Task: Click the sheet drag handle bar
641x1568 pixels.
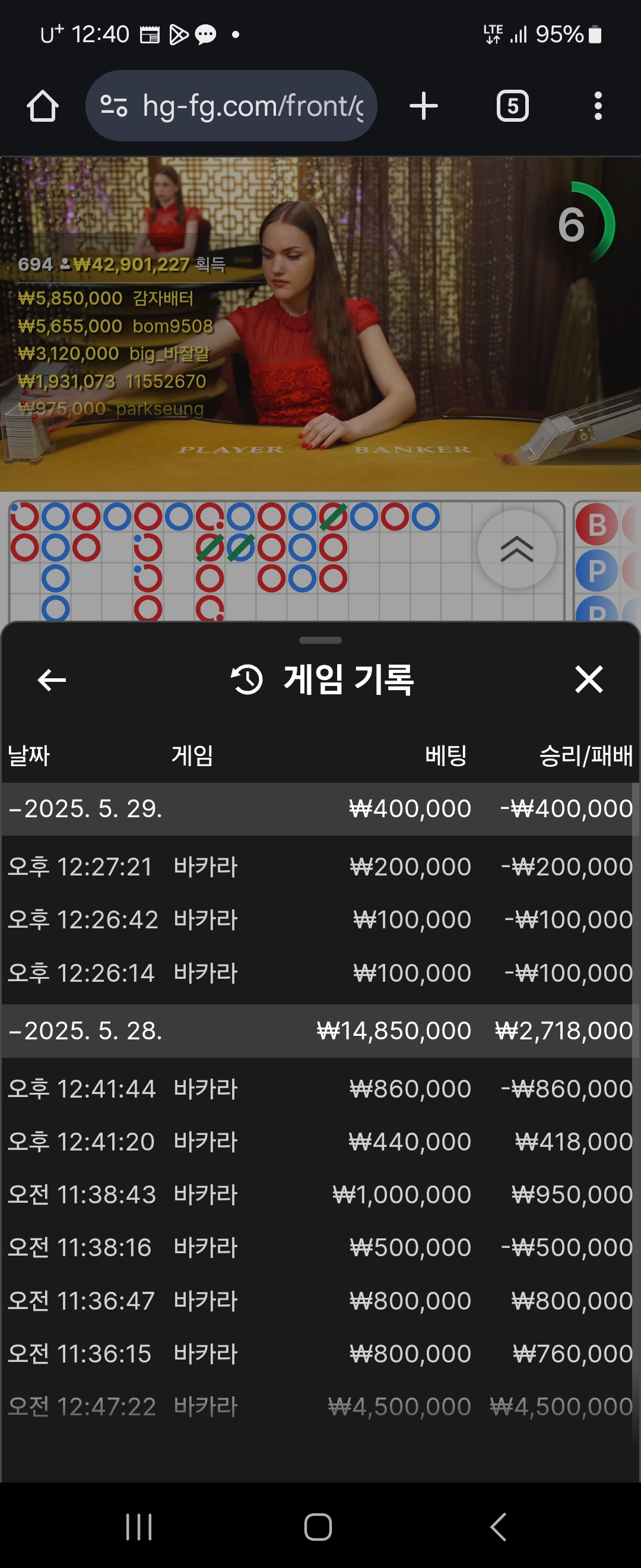Action: pos(320,640)
